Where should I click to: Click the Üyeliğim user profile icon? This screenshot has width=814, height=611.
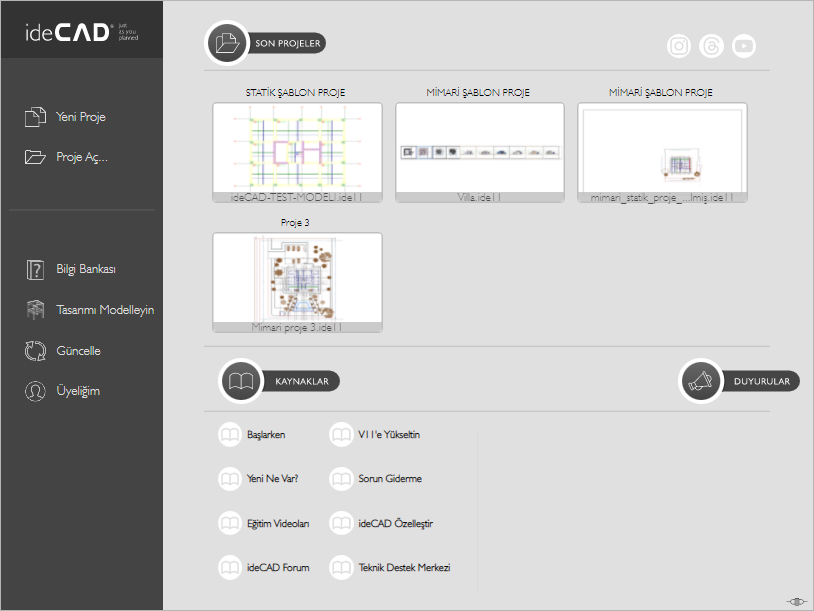35,391
